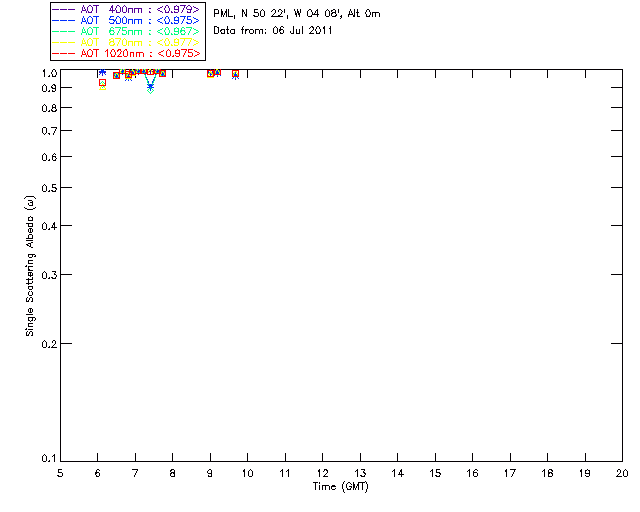This screenshot has height=512, width=640.
Task: Click the 'Data from: 06 Jul 2011' label
Action: pos(273,31)
